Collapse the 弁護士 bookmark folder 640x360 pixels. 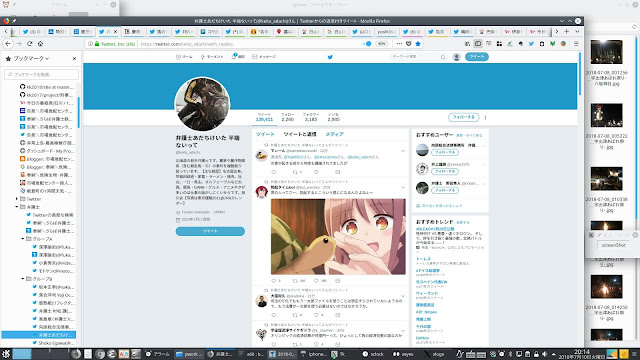(x=17, y=207)
